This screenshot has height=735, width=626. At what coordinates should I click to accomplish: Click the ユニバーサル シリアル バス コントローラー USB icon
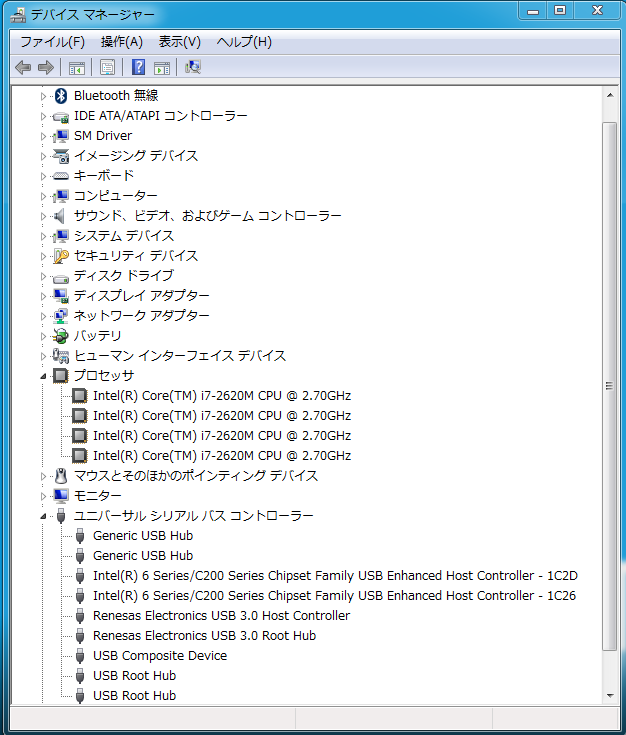(x=60, y=516)
